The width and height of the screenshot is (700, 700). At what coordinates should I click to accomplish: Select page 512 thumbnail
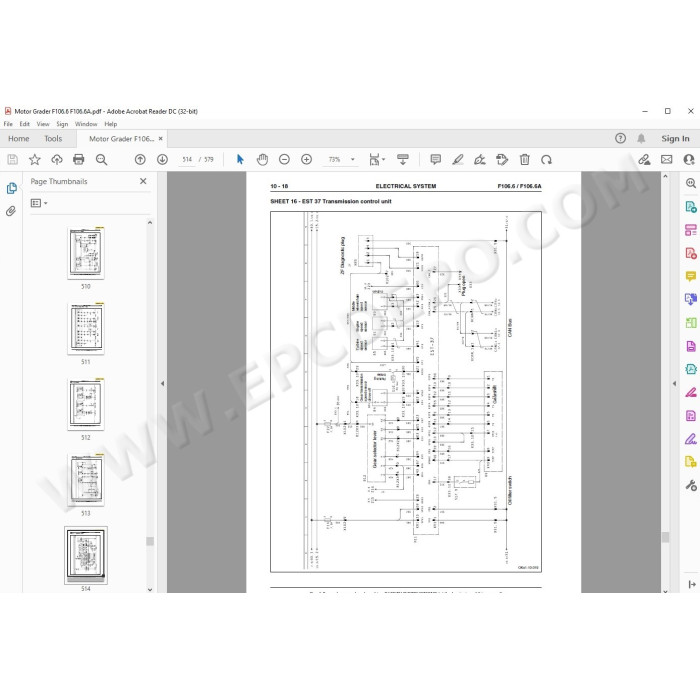[86, 404]
